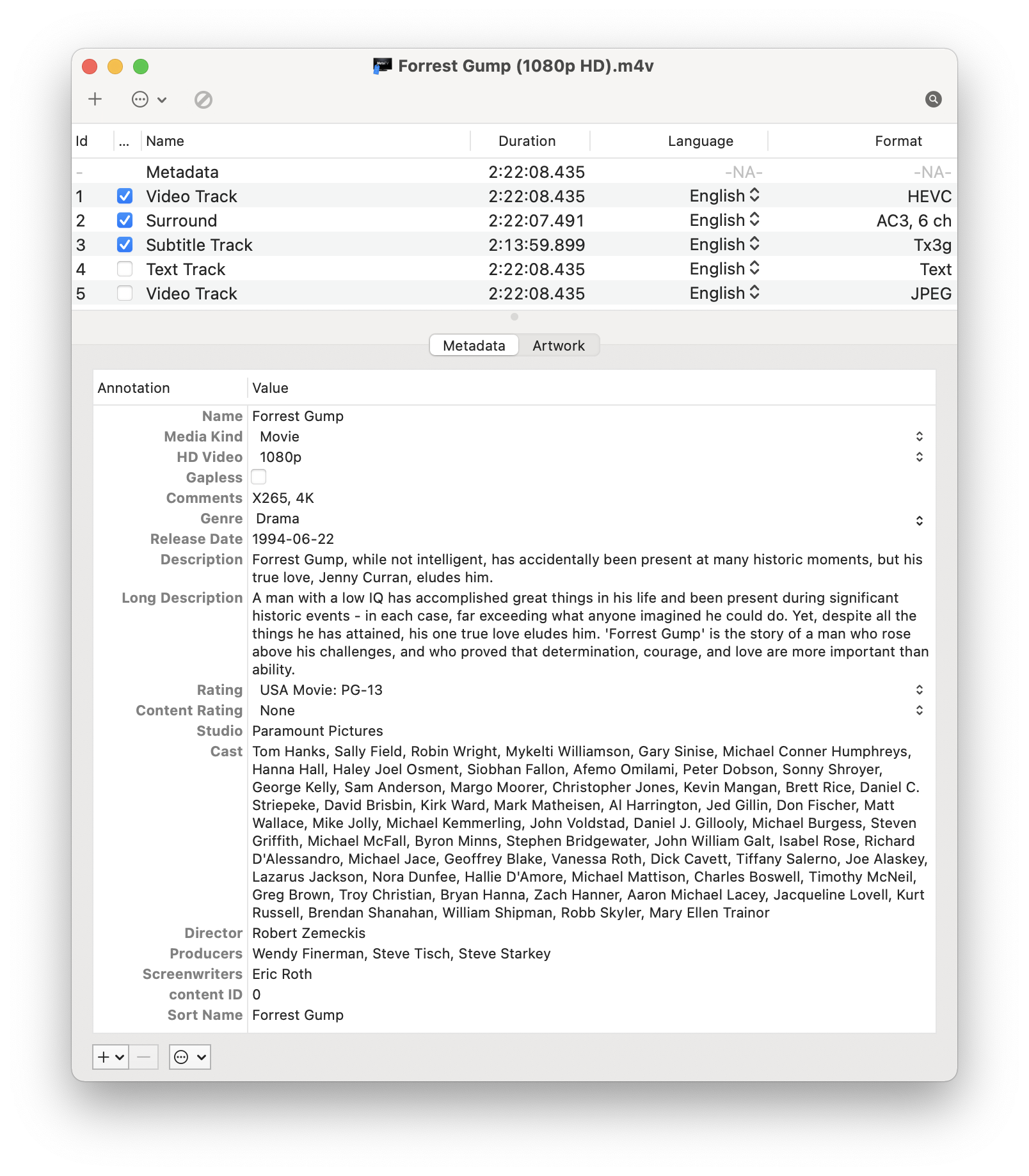Click the Duration column header
The height and width of the screenshot is (1176, 1029).
coord(530,141)
